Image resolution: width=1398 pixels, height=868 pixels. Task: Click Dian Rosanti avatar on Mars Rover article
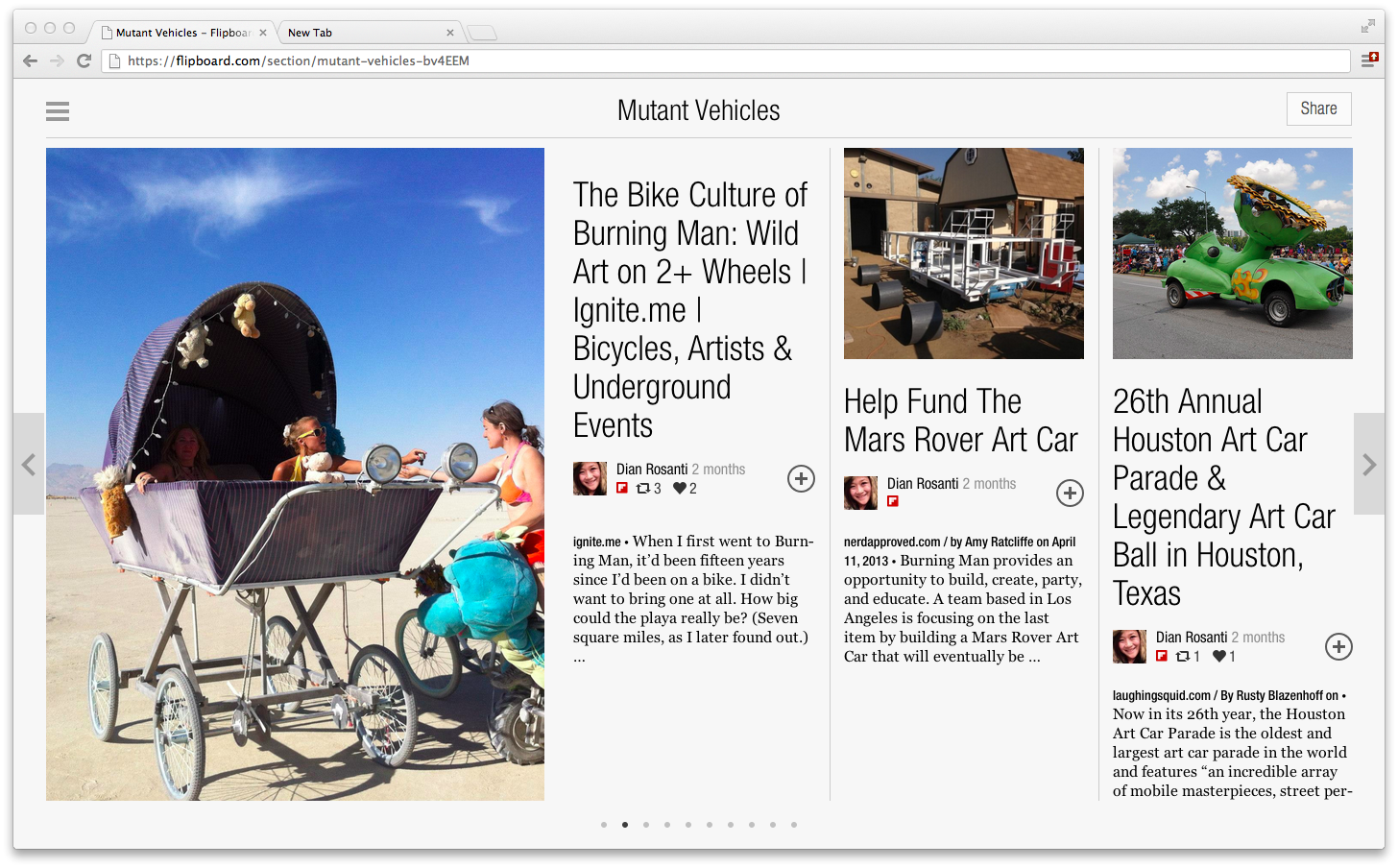860,493
